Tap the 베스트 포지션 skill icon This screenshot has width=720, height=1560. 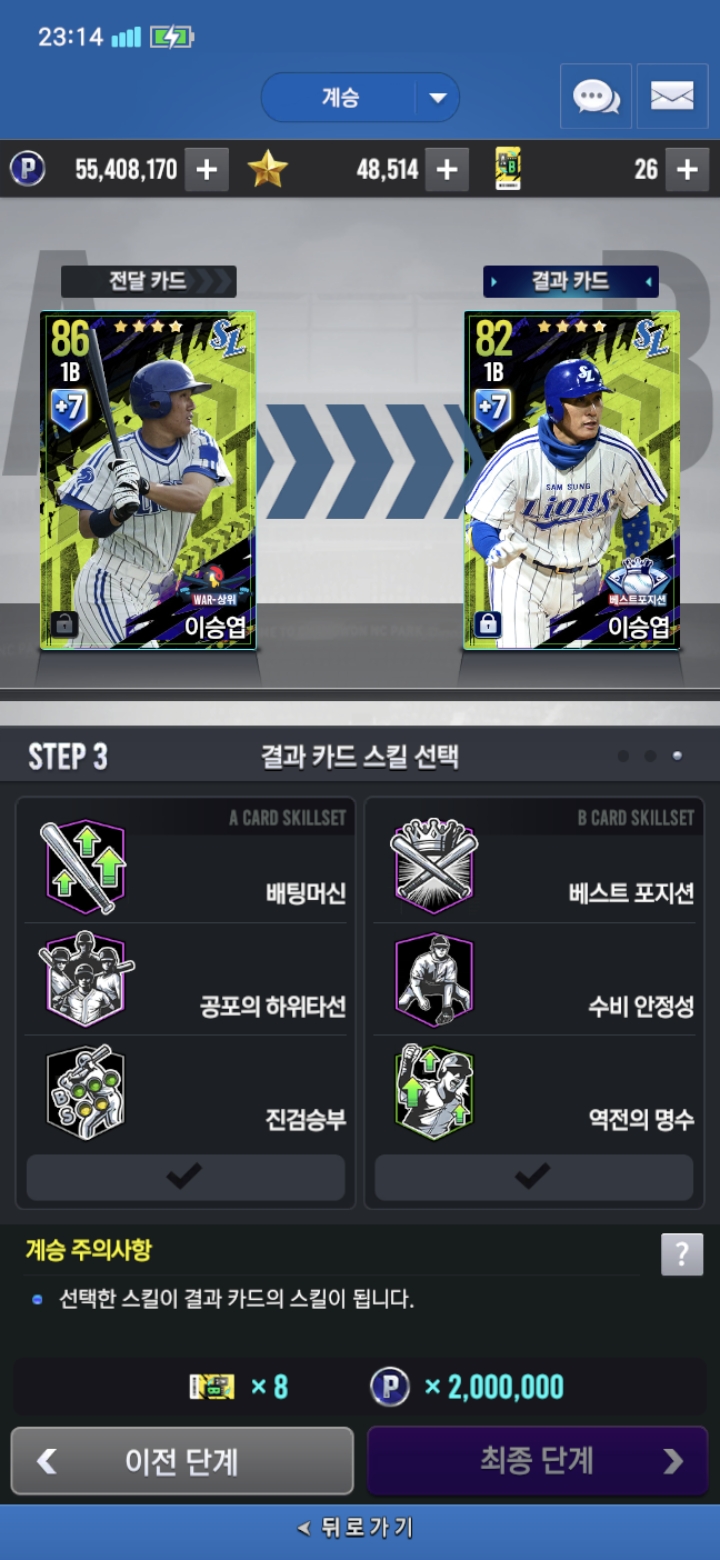[434, 867]
